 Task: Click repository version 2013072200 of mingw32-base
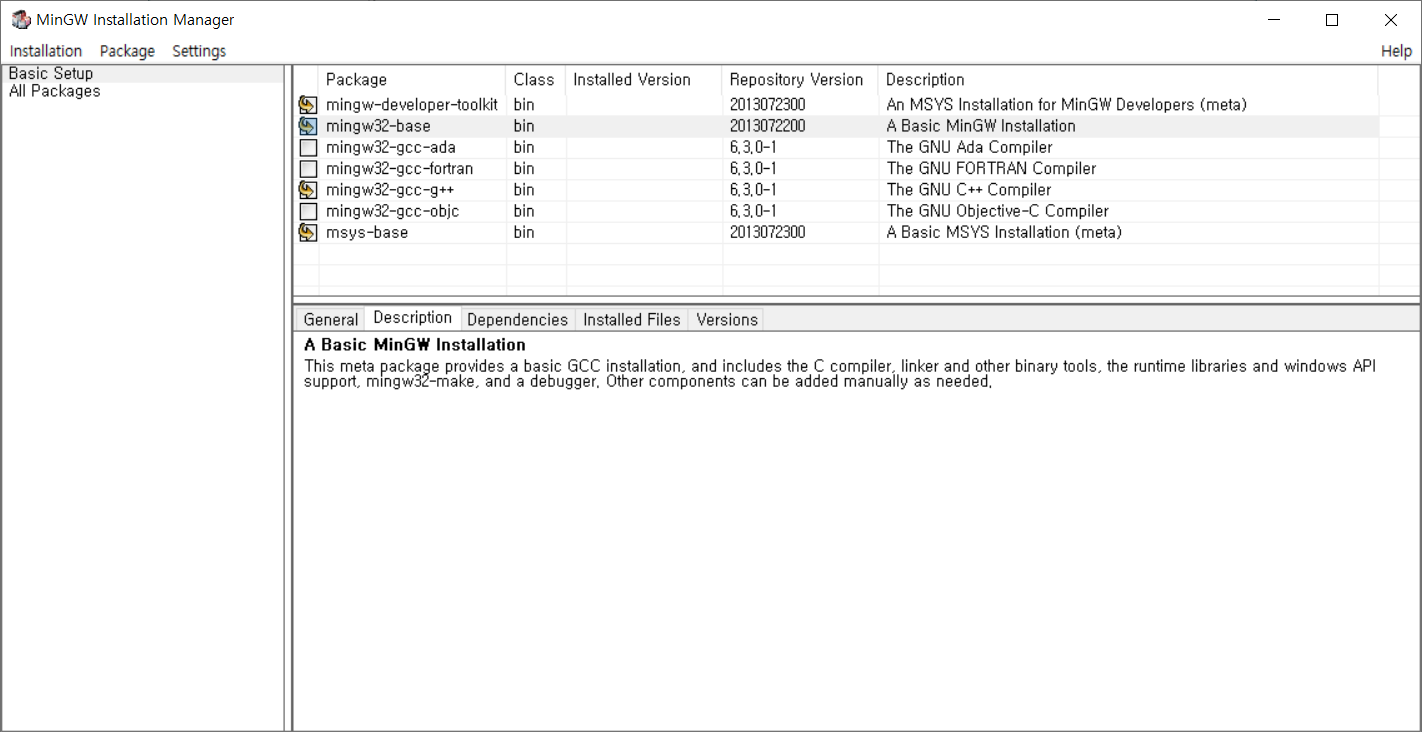(767, 126)
